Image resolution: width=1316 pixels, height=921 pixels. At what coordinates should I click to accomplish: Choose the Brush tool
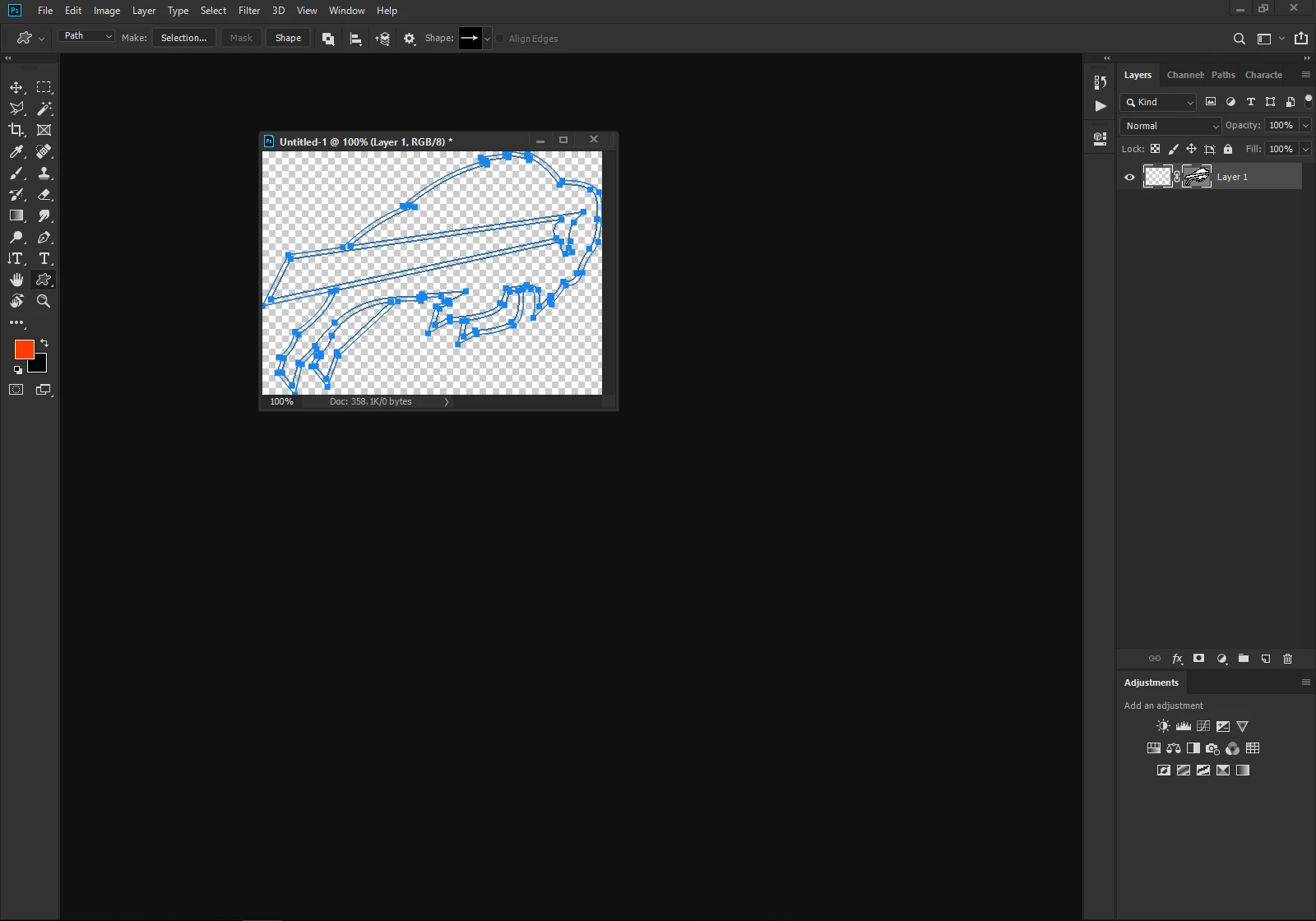(x=16, y=173)
